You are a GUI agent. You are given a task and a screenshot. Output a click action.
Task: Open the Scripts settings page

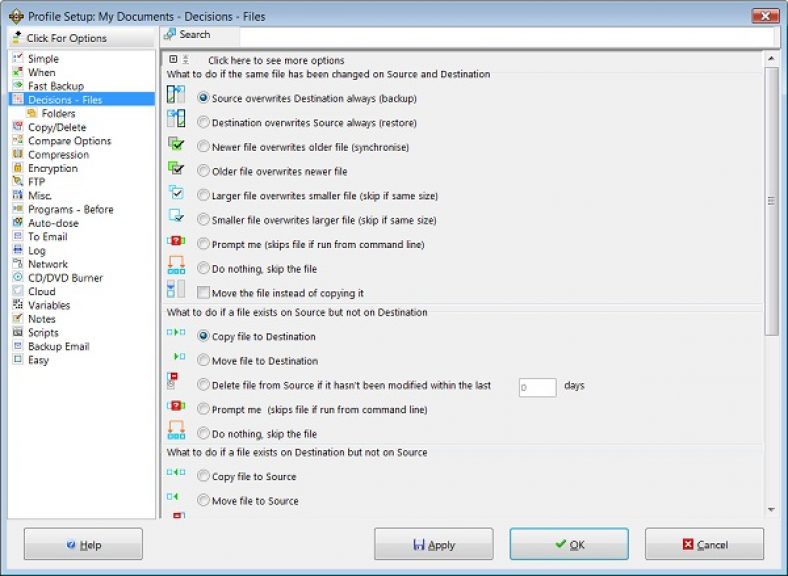tap(43, 333)
